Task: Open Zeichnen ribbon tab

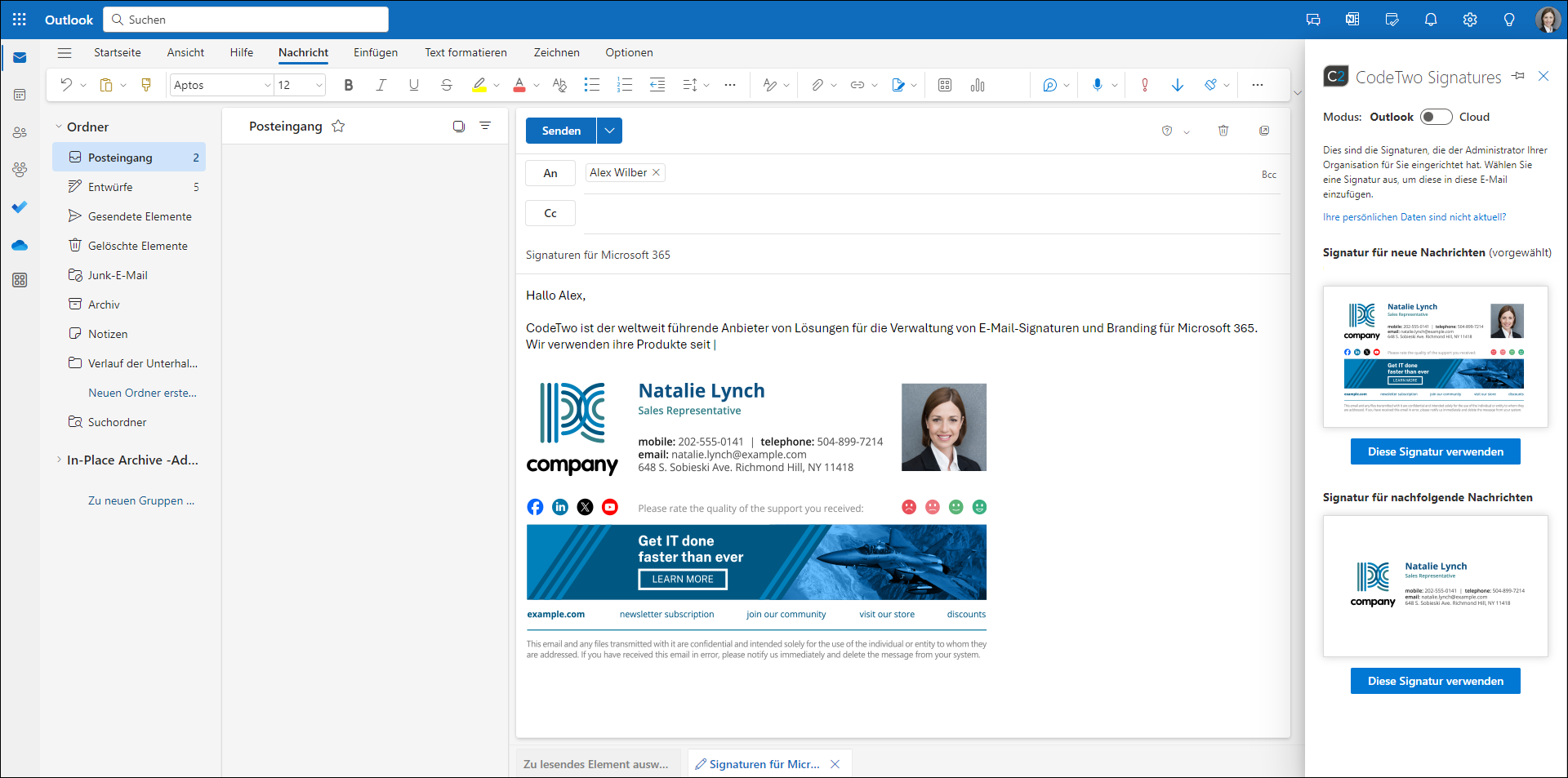Action: tap(557, 52)
